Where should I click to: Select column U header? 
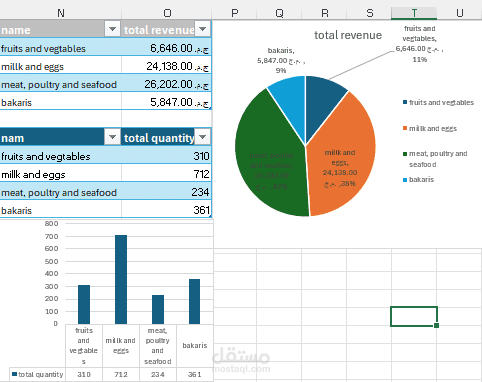459,13
